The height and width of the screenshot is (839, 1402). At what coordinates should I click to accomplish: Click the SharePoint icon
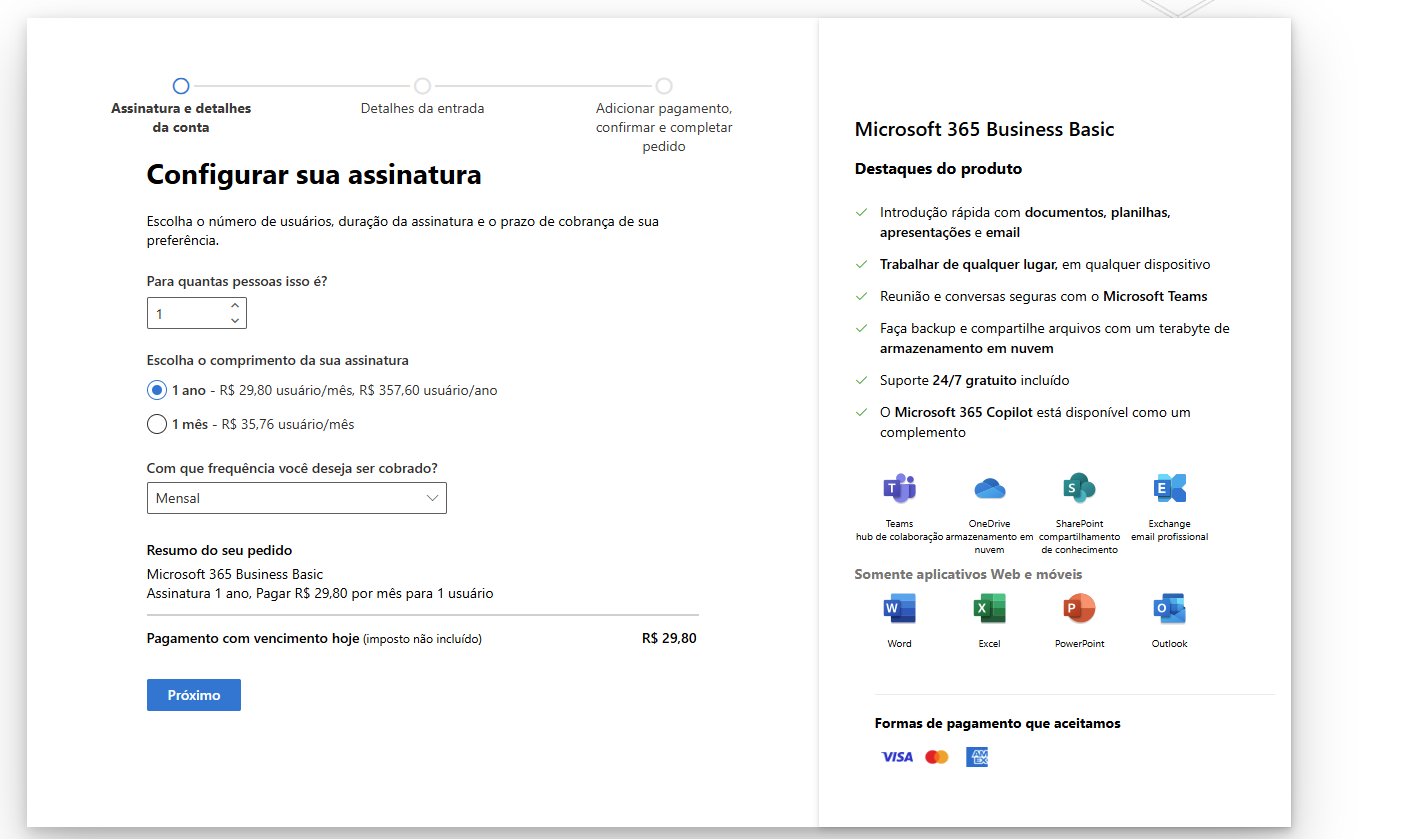(x=1079, y=488)
